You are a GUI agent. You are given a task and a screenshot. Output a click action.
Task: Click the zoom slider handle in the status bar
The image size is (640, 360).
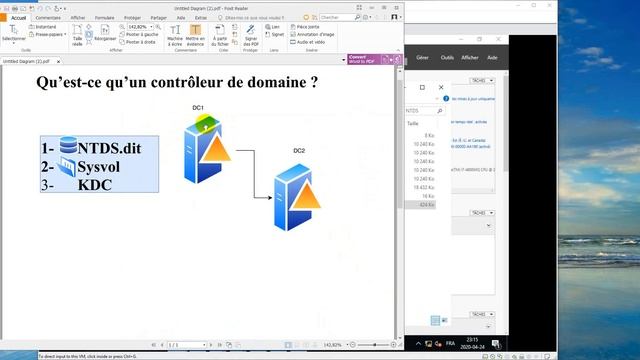tap(375, 345)
